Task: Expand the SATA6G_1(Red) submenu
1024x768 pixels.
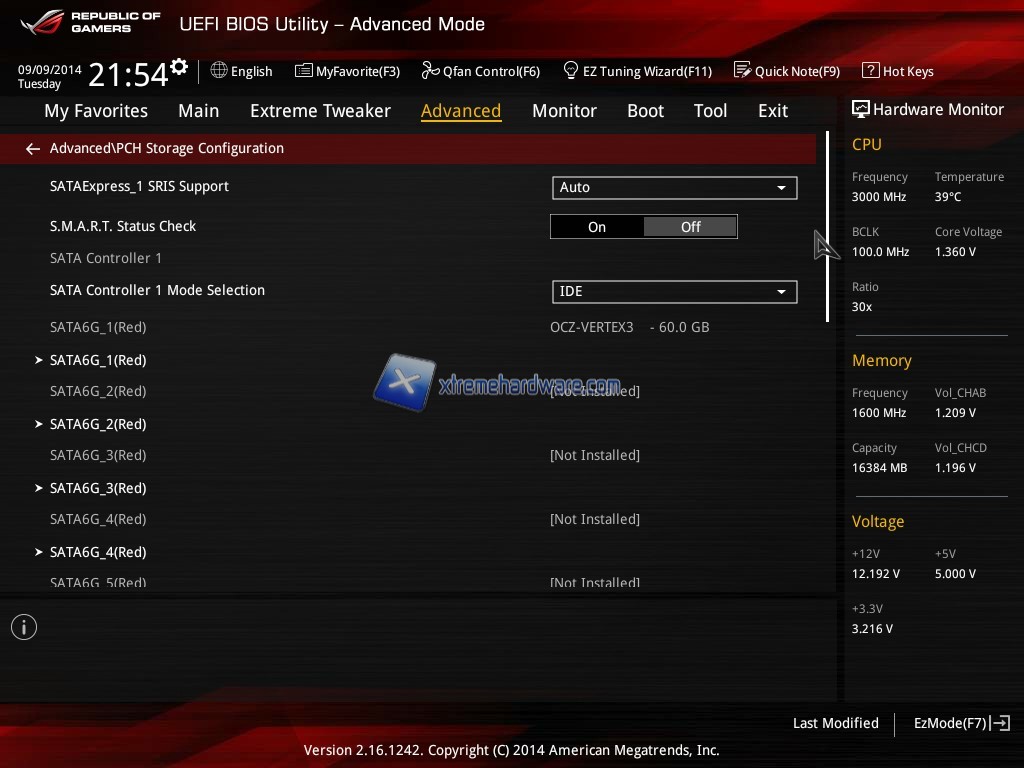Action: point(98,360)
